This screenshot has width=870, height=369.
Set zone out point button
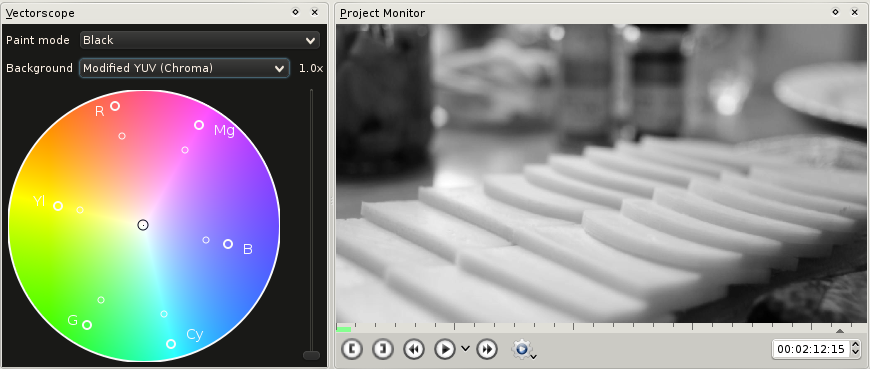(x=383, y=349)
